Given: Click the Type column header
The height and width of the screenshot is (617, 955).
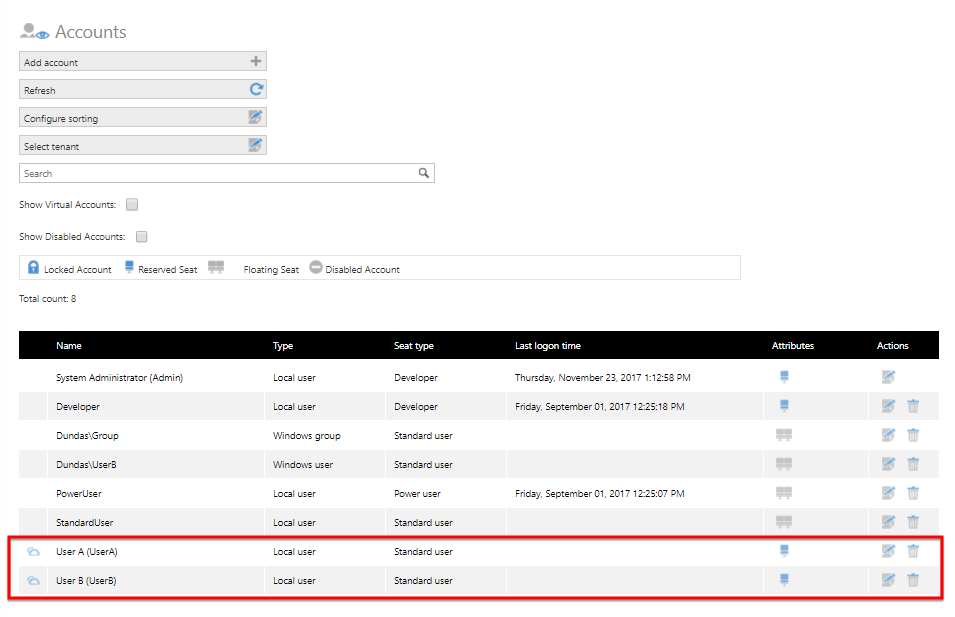Looking at the screenshot, I should pos(283,345).
